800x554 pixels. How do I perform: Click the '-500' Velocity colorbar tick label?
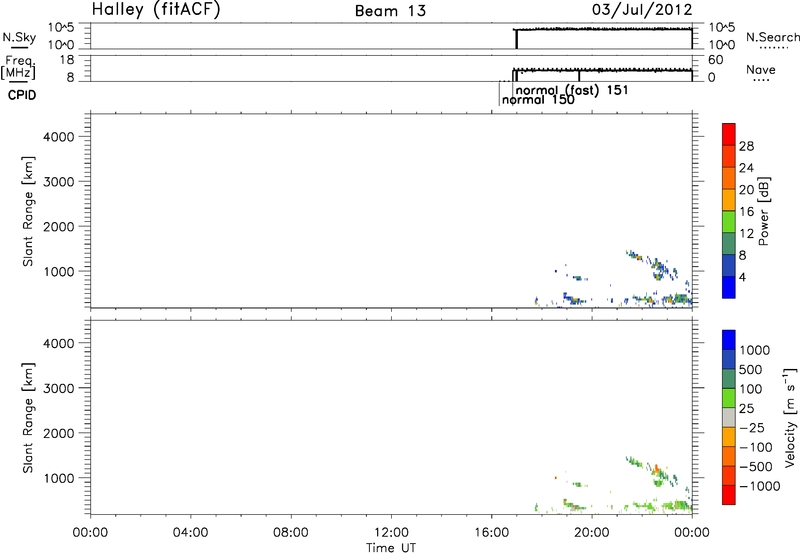[756, 466]
